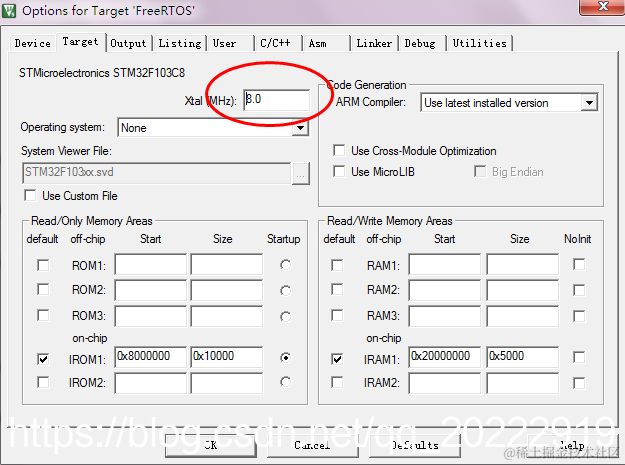The height and width of the screenshot is (465, 625).
Task: Open the Output tab
Action: click(x=128, y=43)
